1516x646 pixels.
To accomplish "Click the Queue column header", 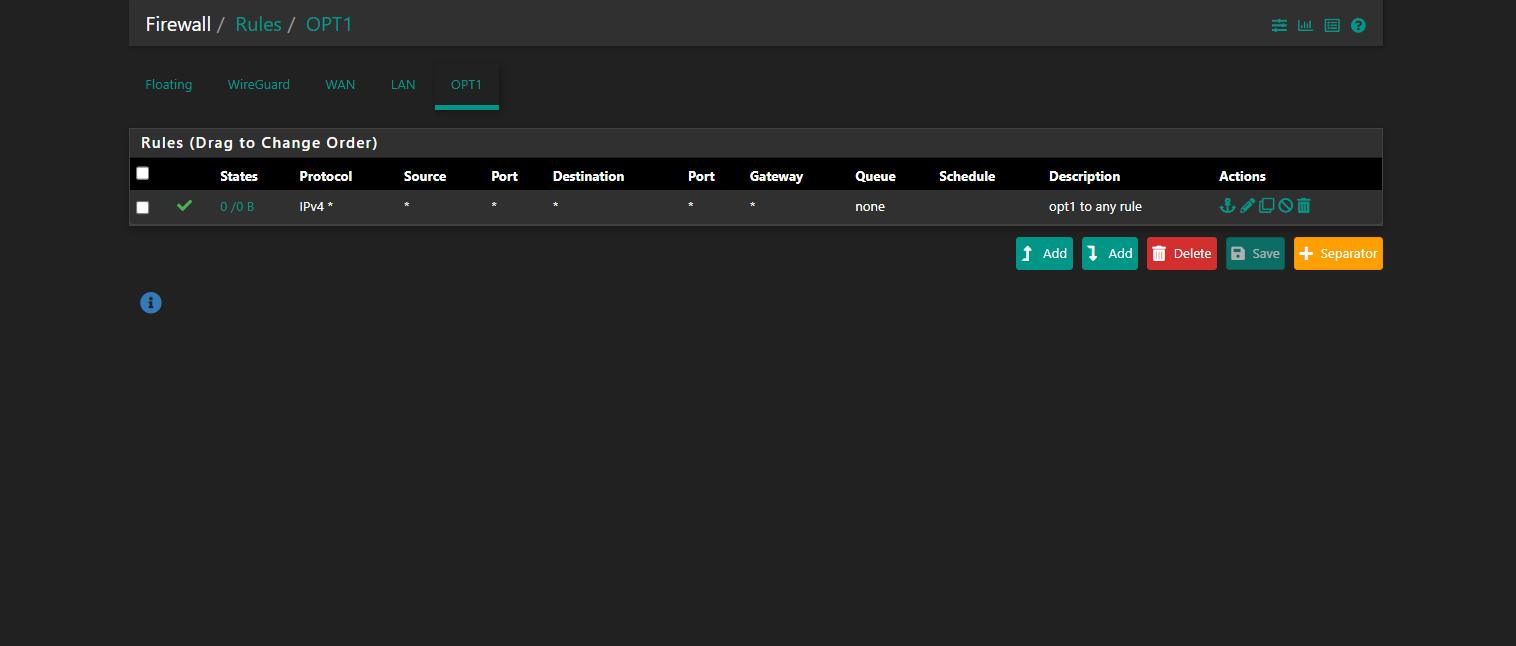I will pos(875,176).
